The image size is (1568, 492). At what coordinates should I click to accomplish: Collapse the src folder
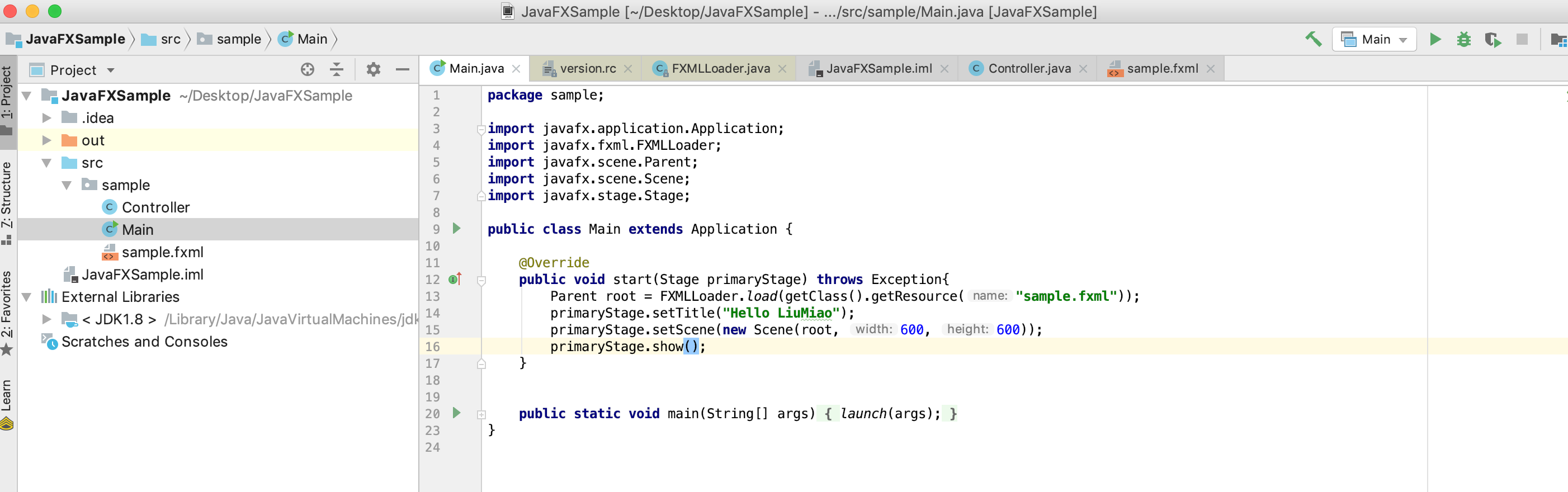(x=46, y=163)
